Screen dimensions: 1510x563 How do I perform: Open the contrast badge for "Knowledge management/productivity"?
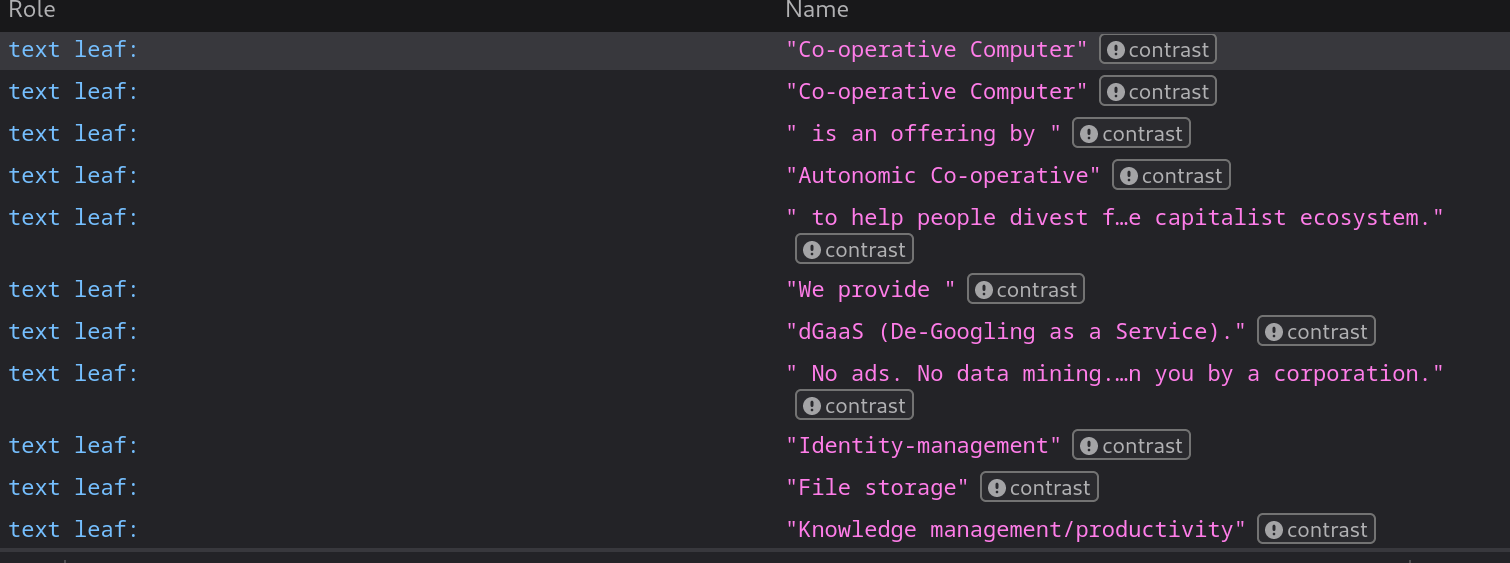click(x=1315, y=530)
